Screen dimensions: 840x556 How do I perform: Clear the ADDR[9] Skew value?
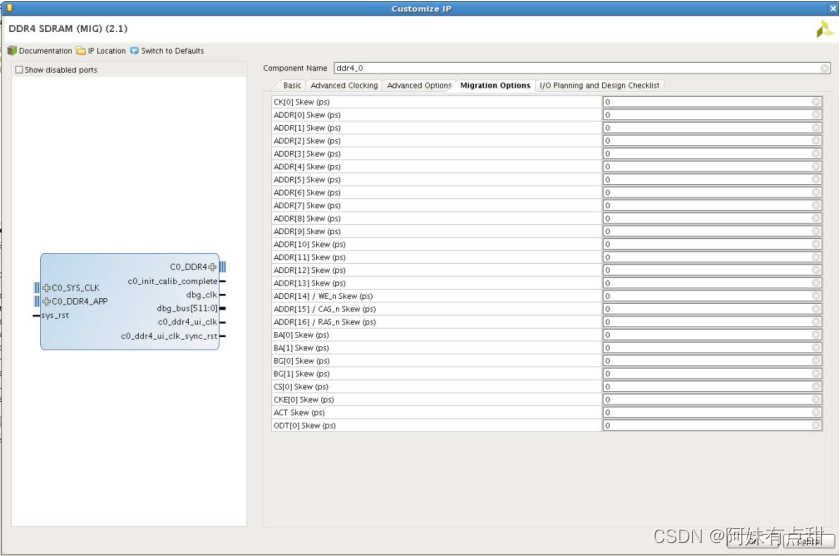[815, 231]
